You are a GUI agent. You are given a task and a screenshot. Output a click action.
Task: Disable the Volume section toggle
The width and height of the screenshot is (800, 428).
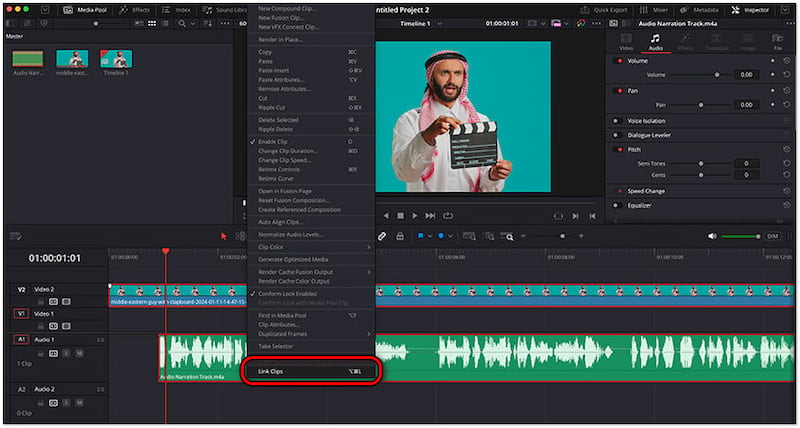[618, 61]
